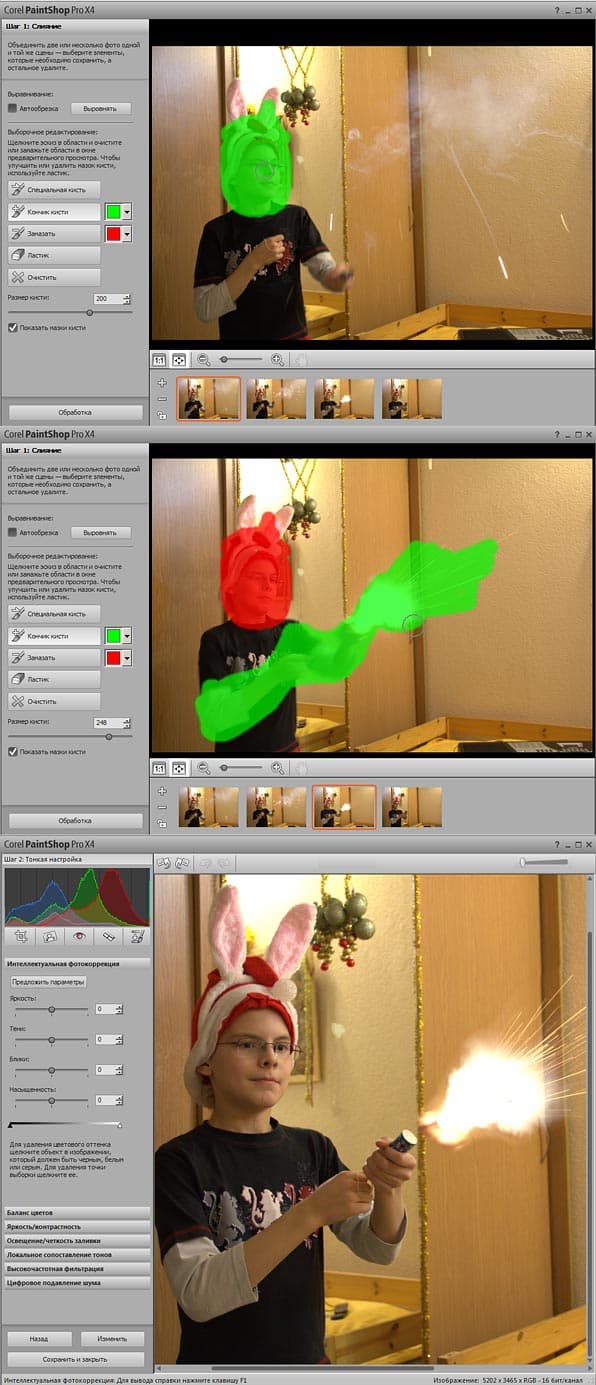Screen dimensions: 596x1385
Task: Click 1:1 zoom icon in brush-size-200 window
Action: [159, 360]
